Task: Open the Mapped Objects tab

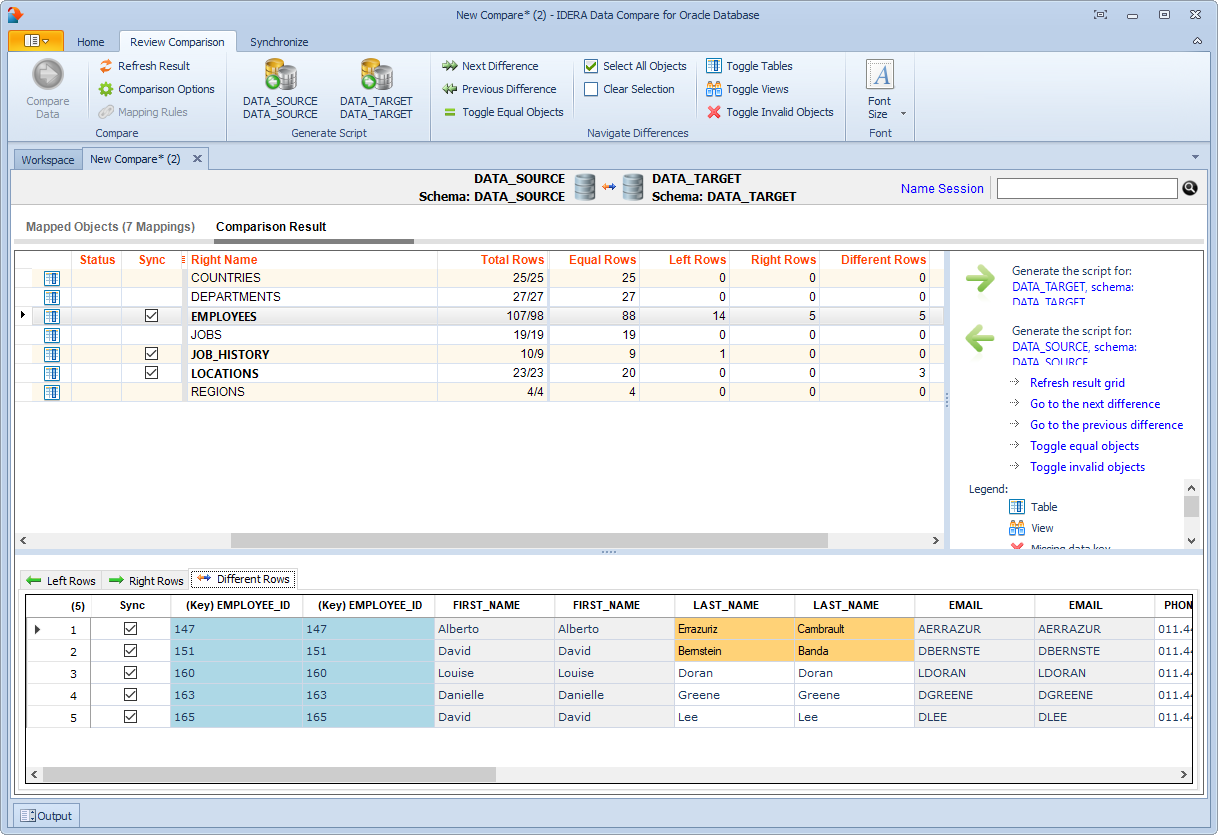Action: click(110, 227)
